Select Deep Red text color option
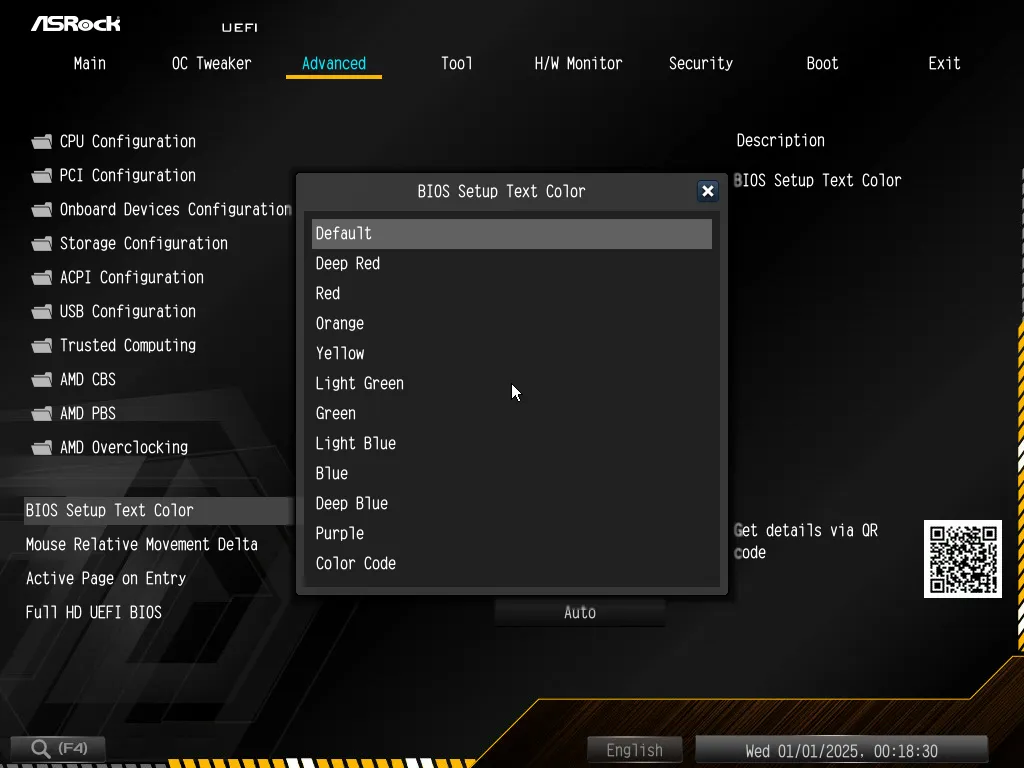Viewport: 1024px width, 768px height. [348, 264]
